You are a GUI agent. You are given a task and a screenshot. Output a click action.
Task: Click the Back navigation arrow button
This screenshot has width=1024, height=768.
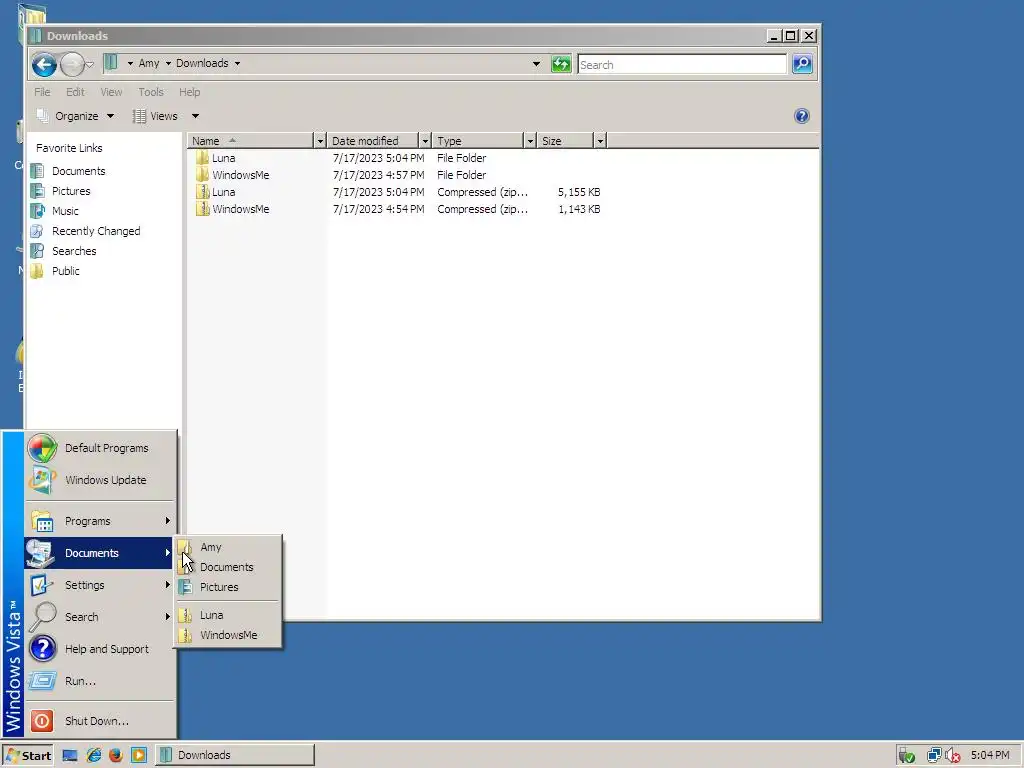(x=44, y=64)
